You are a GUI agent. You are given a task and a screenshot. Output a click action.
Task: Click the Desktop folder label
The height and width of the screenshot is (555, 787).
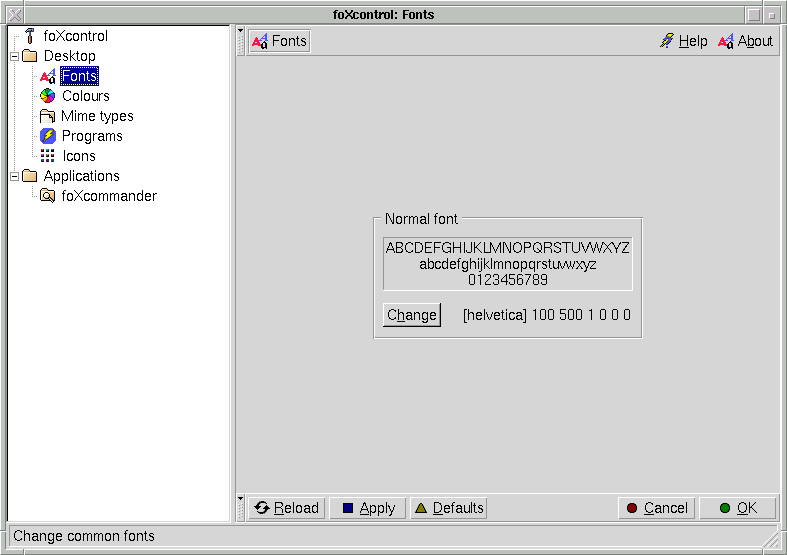coord(70,56)
